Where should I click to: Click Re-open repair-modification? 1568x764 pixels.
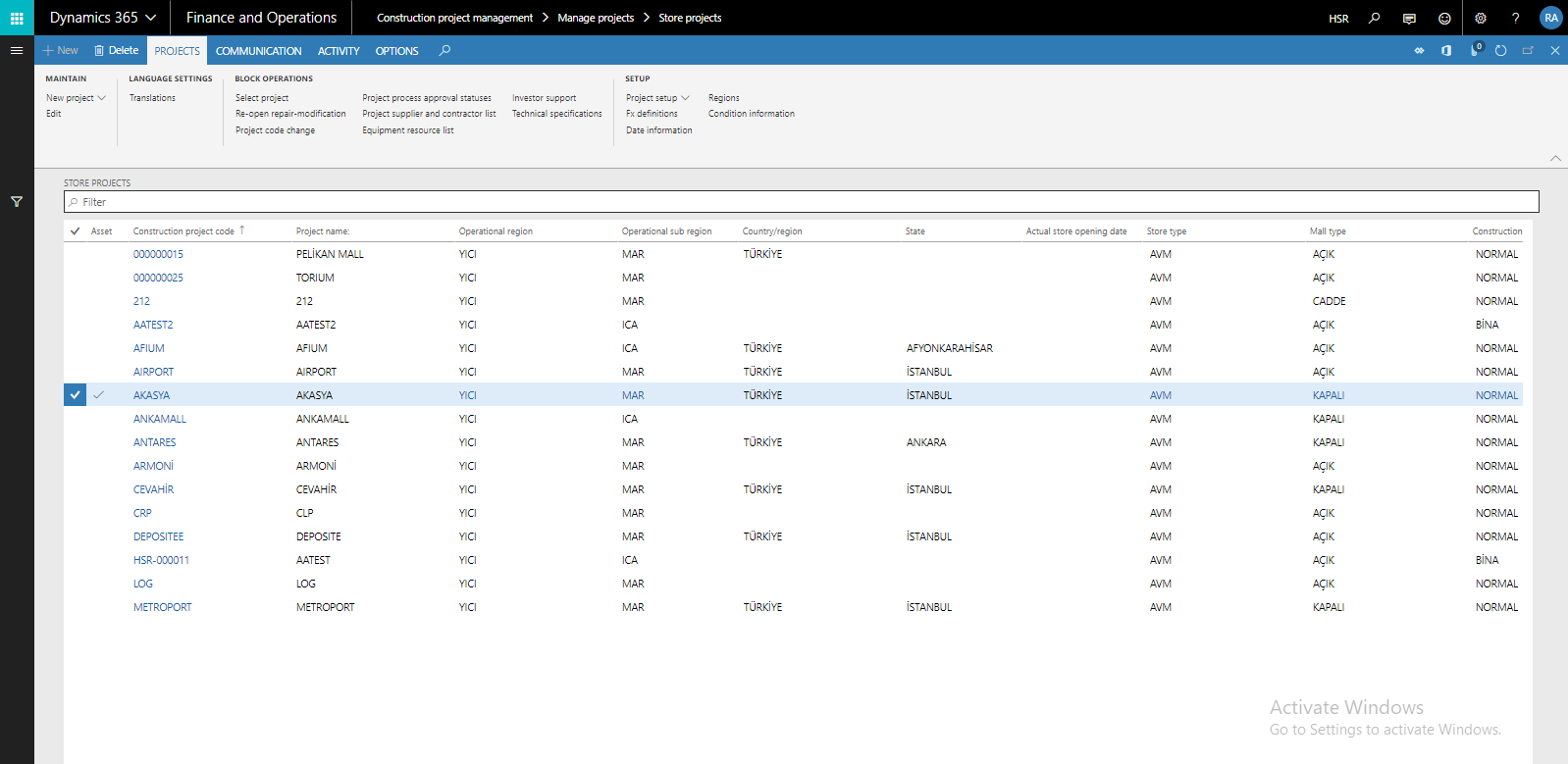point(290,114)
